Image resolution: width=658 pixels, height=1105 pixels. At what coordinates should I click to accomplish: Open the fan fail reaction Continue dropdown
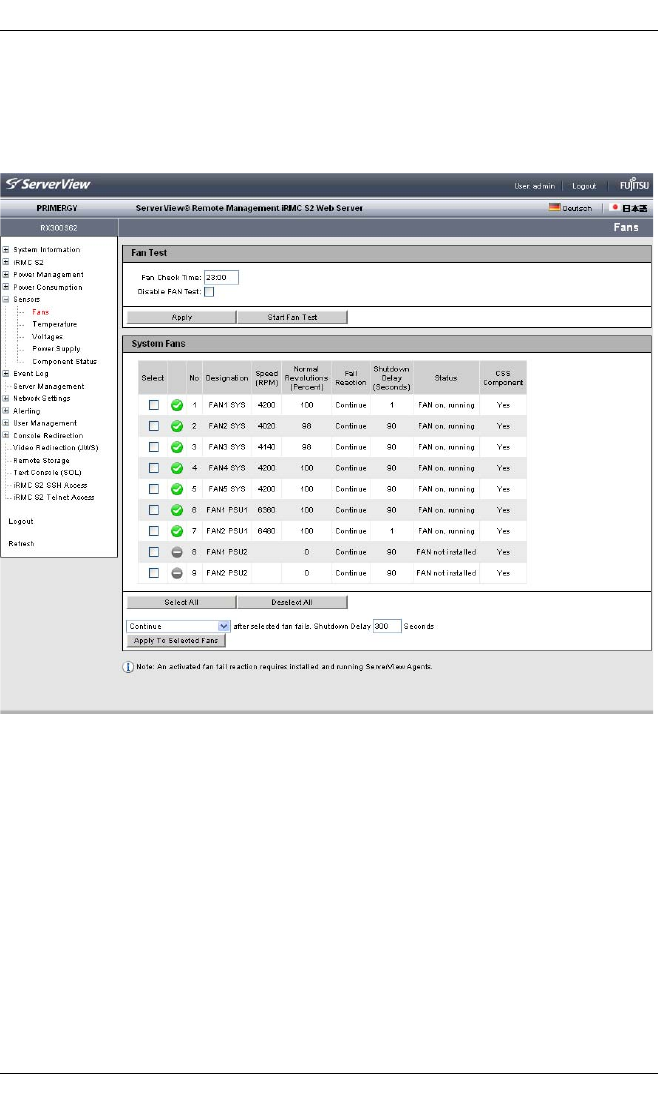(178, 626)
